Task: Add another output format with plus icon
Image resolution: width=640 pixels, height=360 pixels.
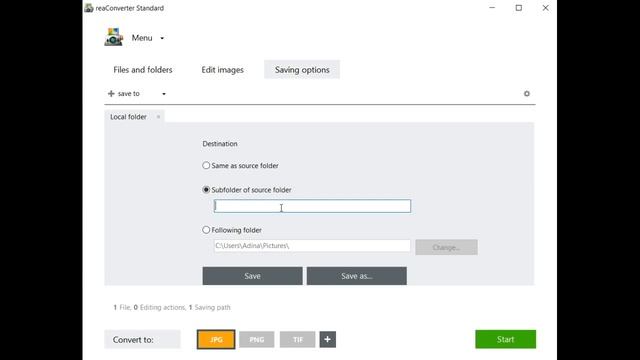Action: click(327, 340)
